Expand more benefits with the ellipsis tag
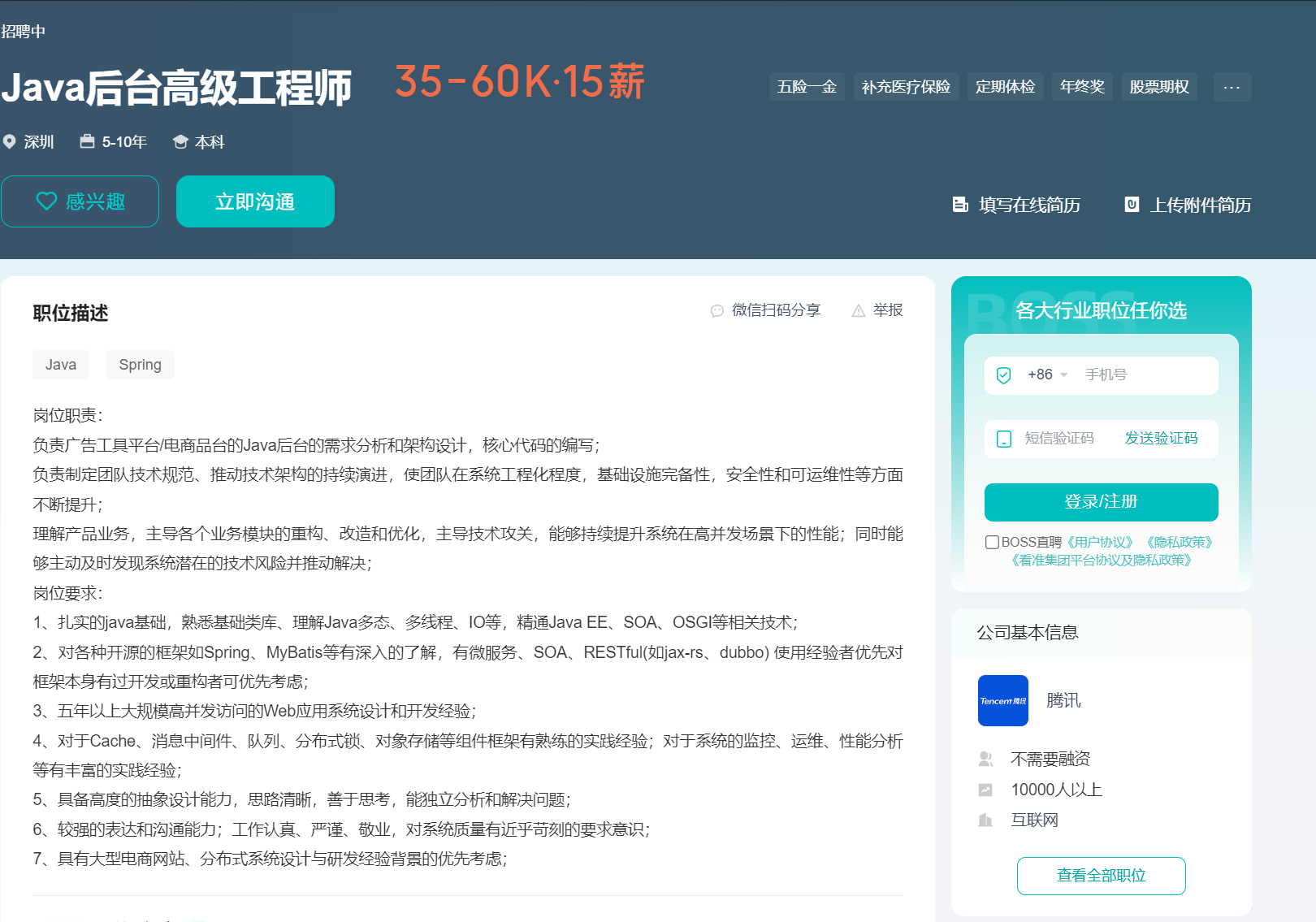Viewport: 1316px width, 922px height. pyautogui.click(x=1232, y=87)
